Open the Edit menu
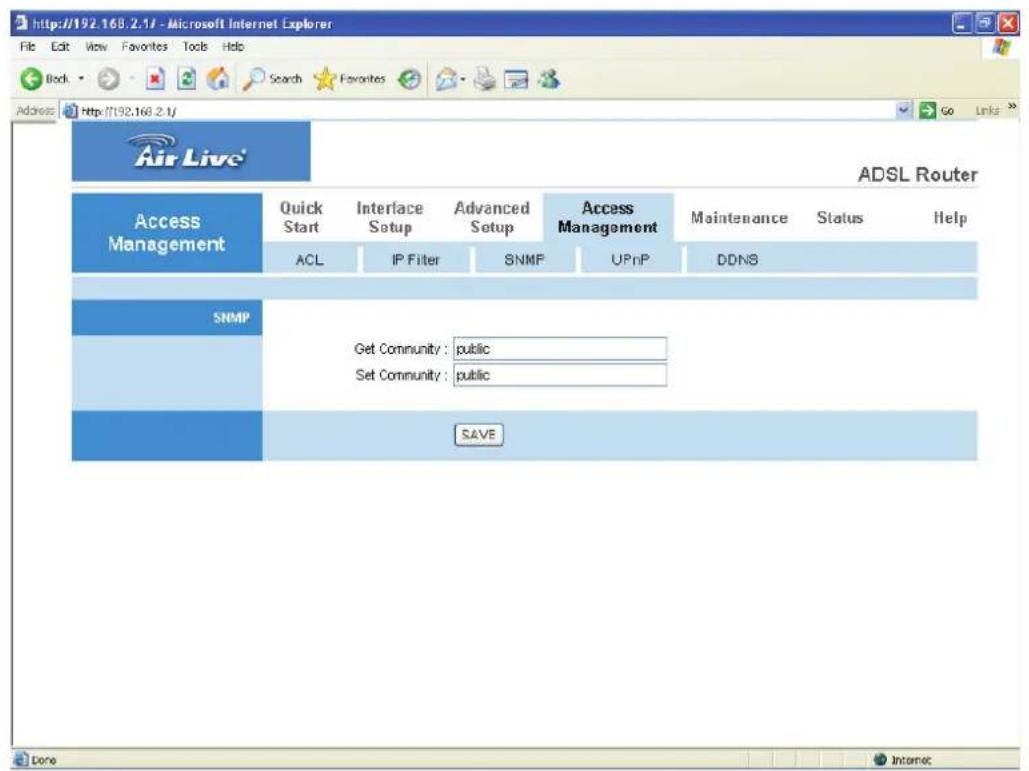The height and width of the screenshot is (771, 1029). pyautogui.click(x=60, y=47)
